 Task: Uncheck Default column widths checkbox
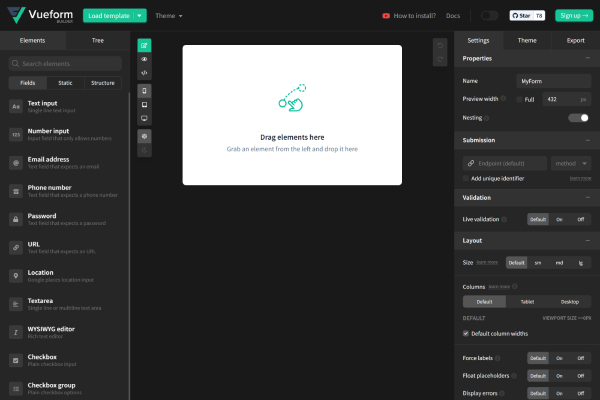(466, 333)
